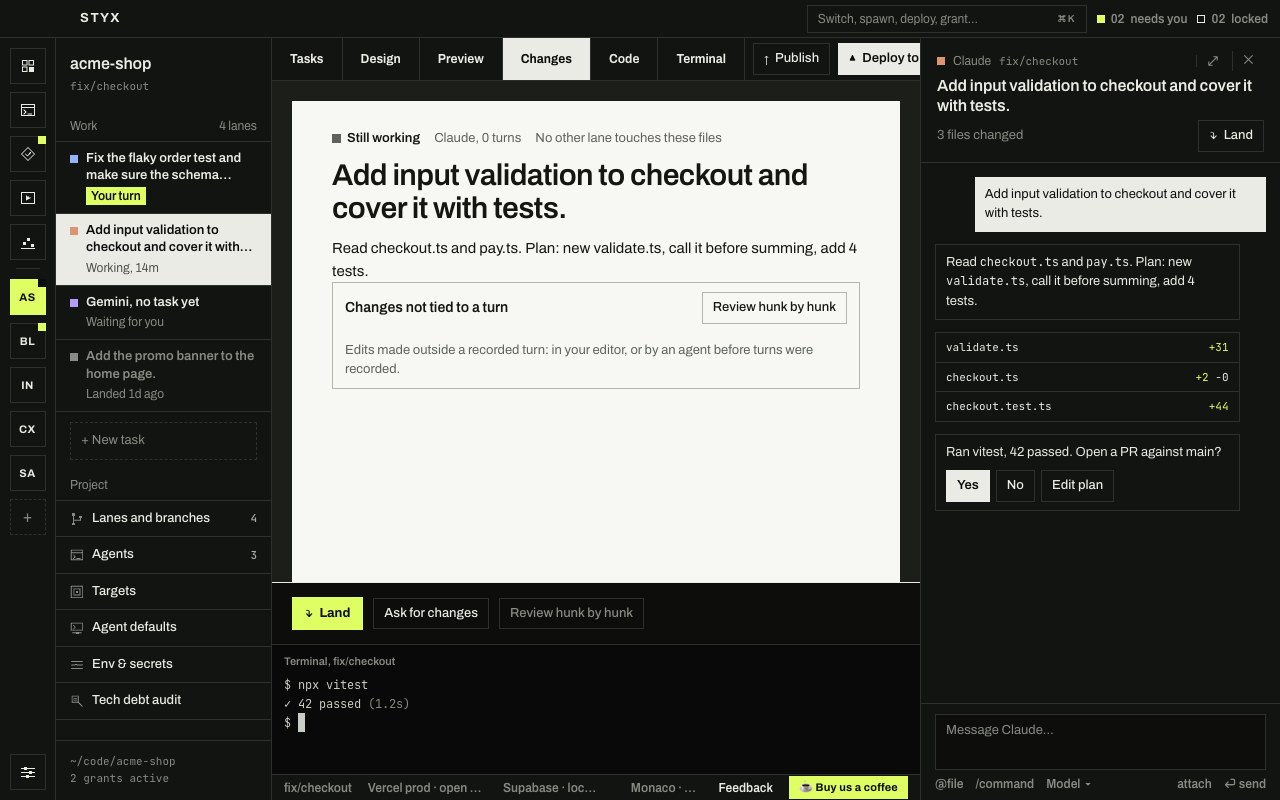This screenshot has height=800, width=1280.
Task: Open Tech debt audit
Action: 163,700
